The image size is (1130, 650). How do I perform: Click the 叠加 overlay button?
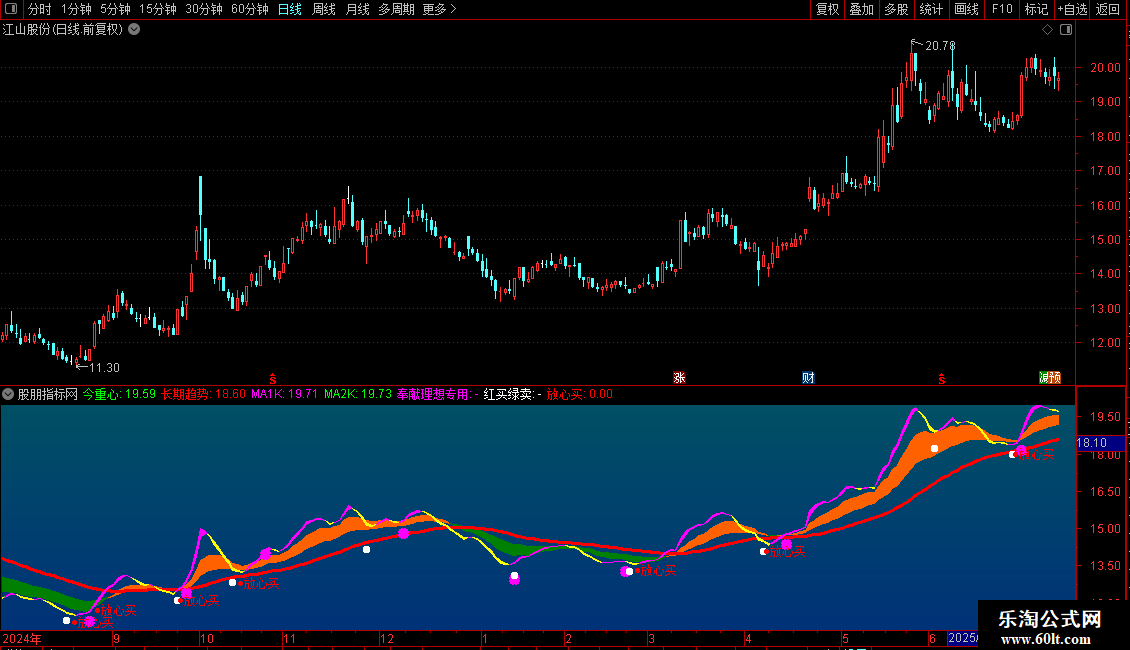pos(862,9)
